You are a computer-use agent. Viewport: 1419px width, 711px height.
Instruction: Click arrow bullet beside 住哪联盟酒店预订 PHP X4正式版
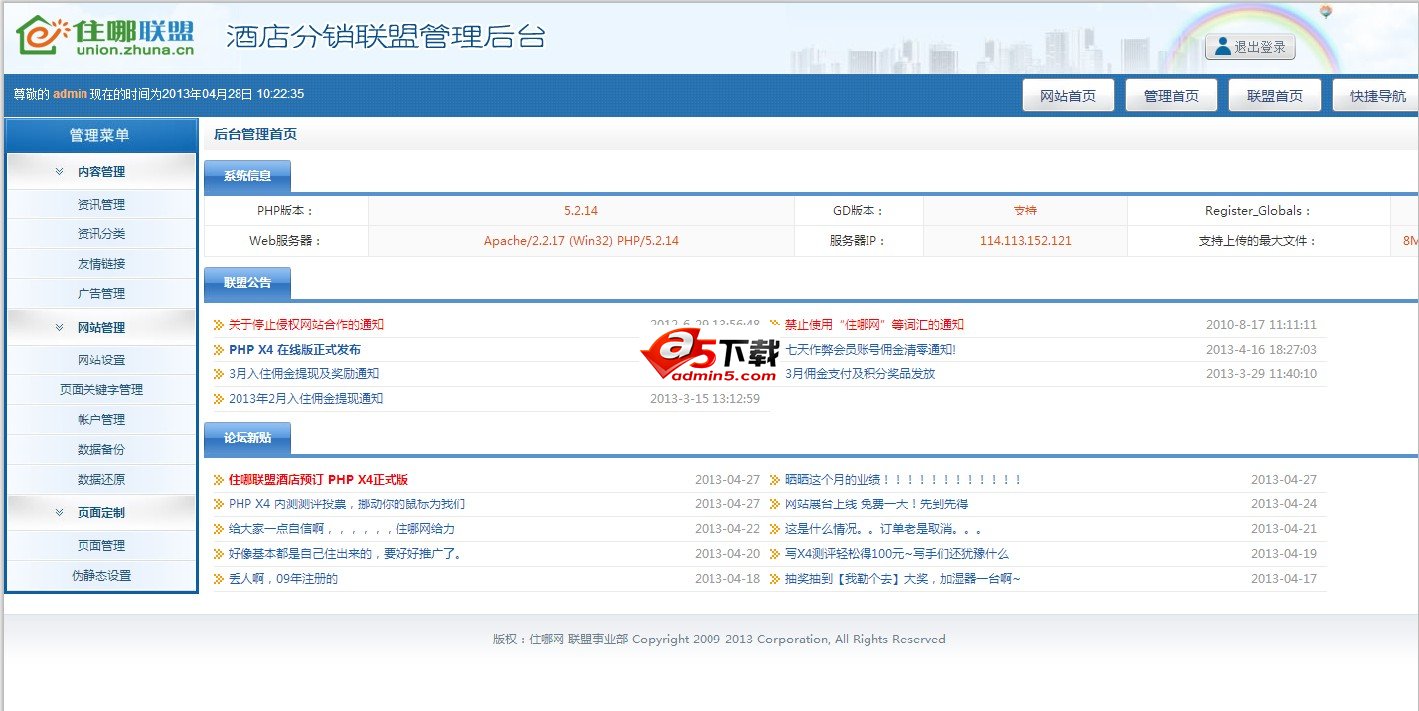(x=219, y=480)
